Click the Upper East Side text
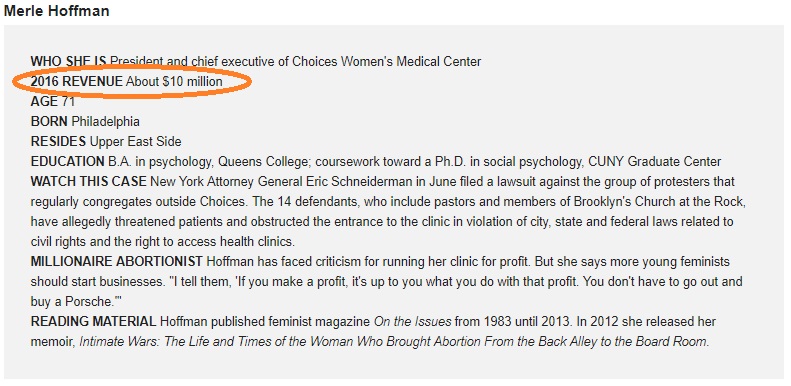This screenshot has width=791, height=386. coord(135,142)
